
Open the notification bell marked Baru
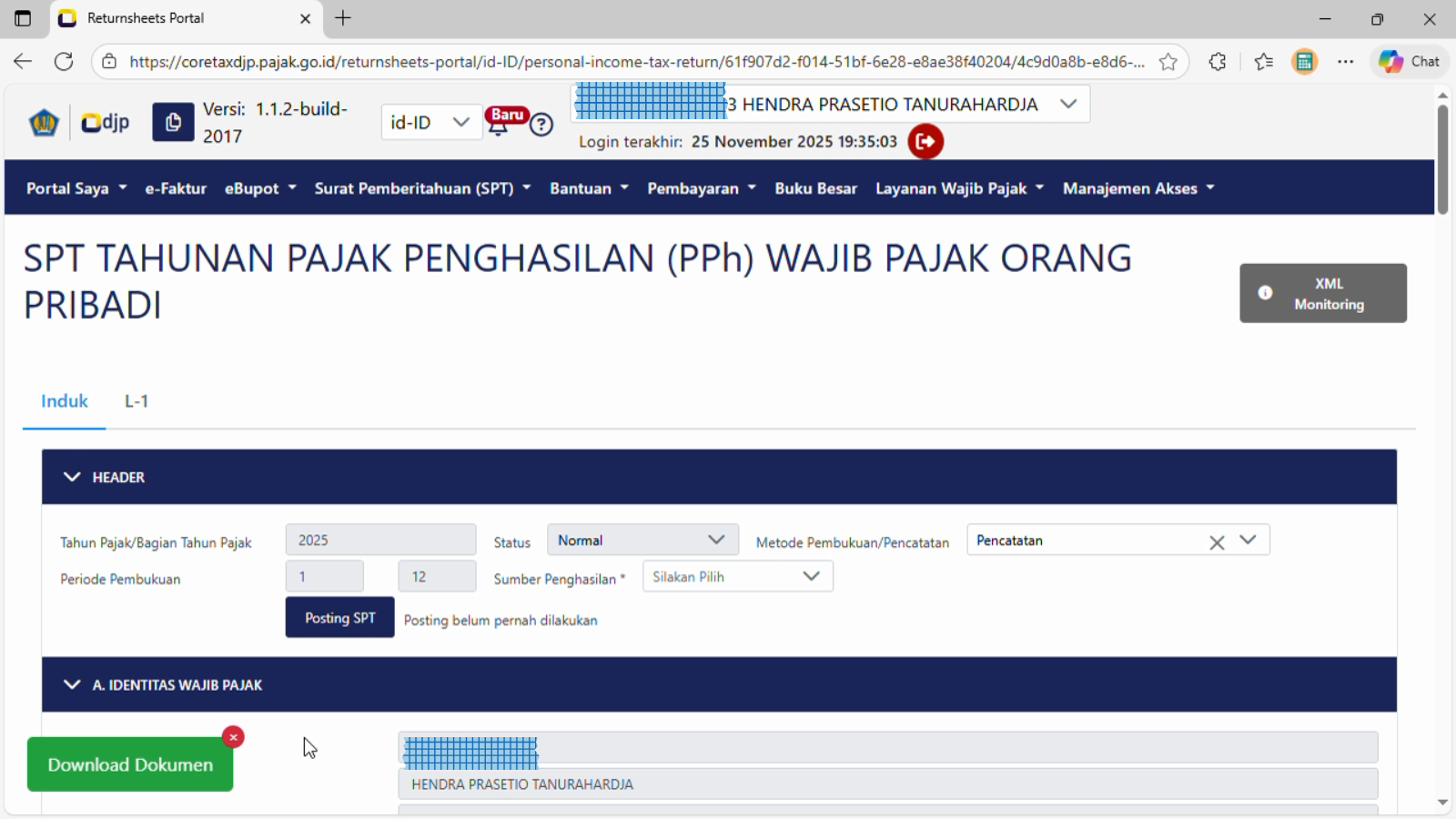click(x=499, y=126)
